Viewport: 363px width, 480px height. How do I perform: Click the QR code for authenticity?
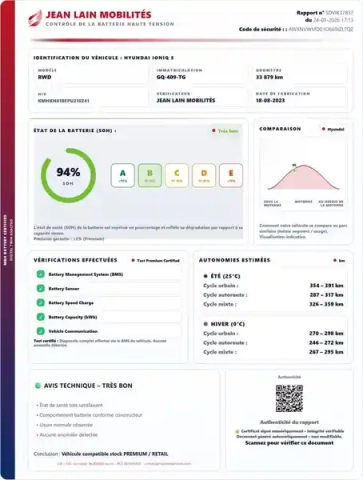click(289, 398)
